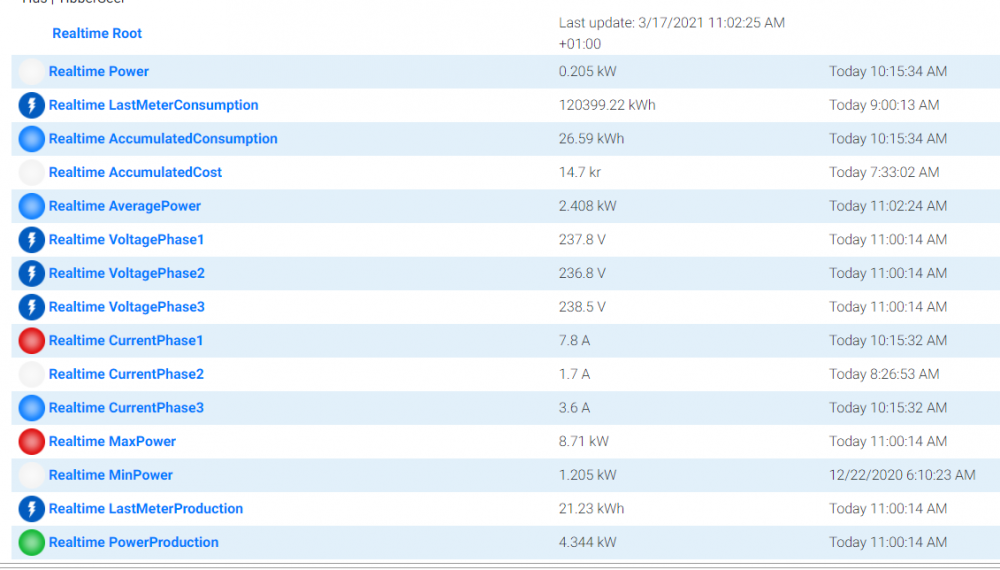The height and width of the screenshot is (570, 1000).
Task: Click the white circle icon beside Realtime Power
Action: (x=32, y=72)
